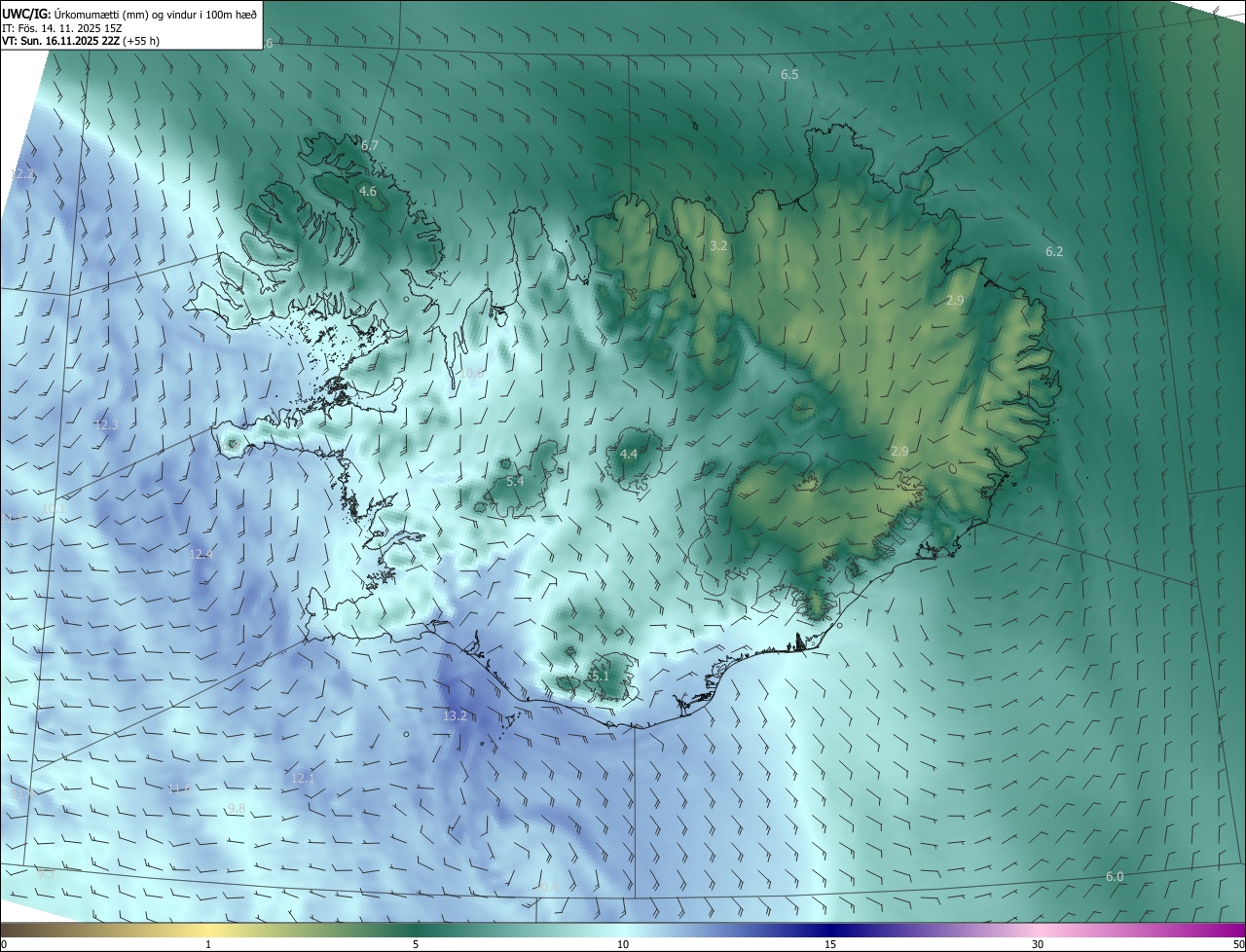
Task: Click the 3.2 value label
Action: (718, 245)
